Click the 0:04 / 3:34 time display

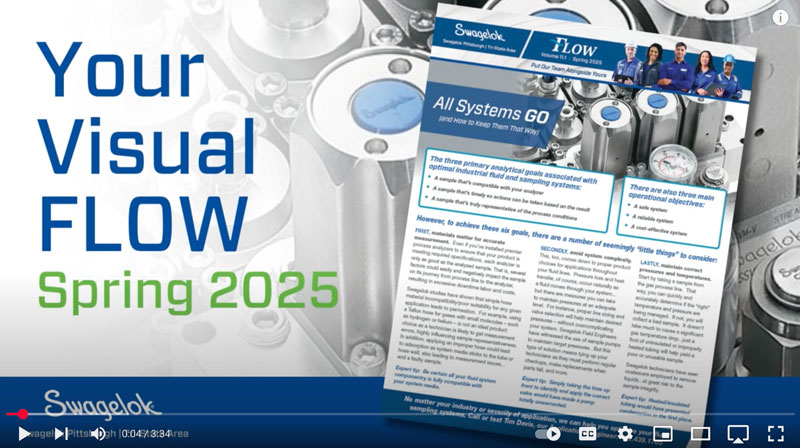(146, 434)
